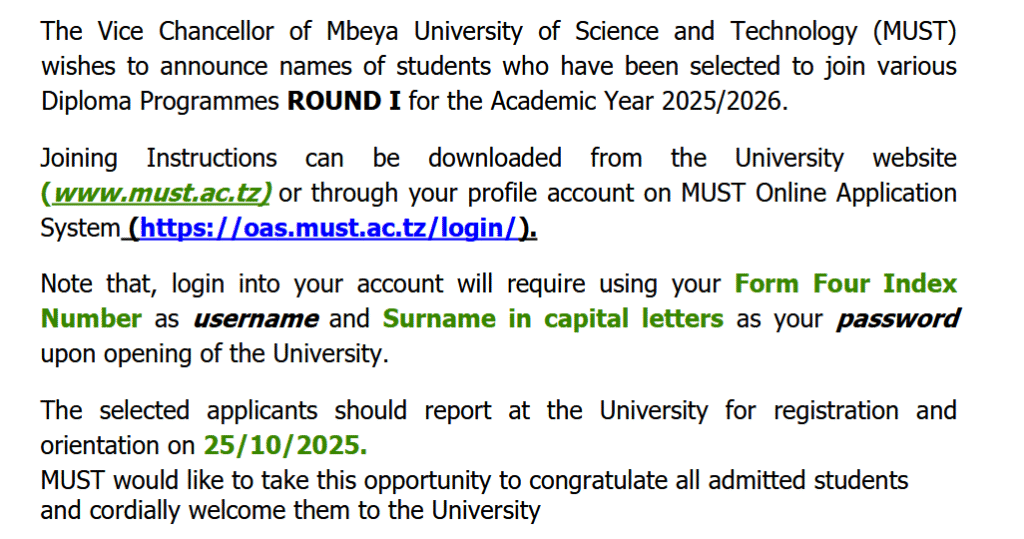Click the words Diploma Programmes

pos(159,102)
